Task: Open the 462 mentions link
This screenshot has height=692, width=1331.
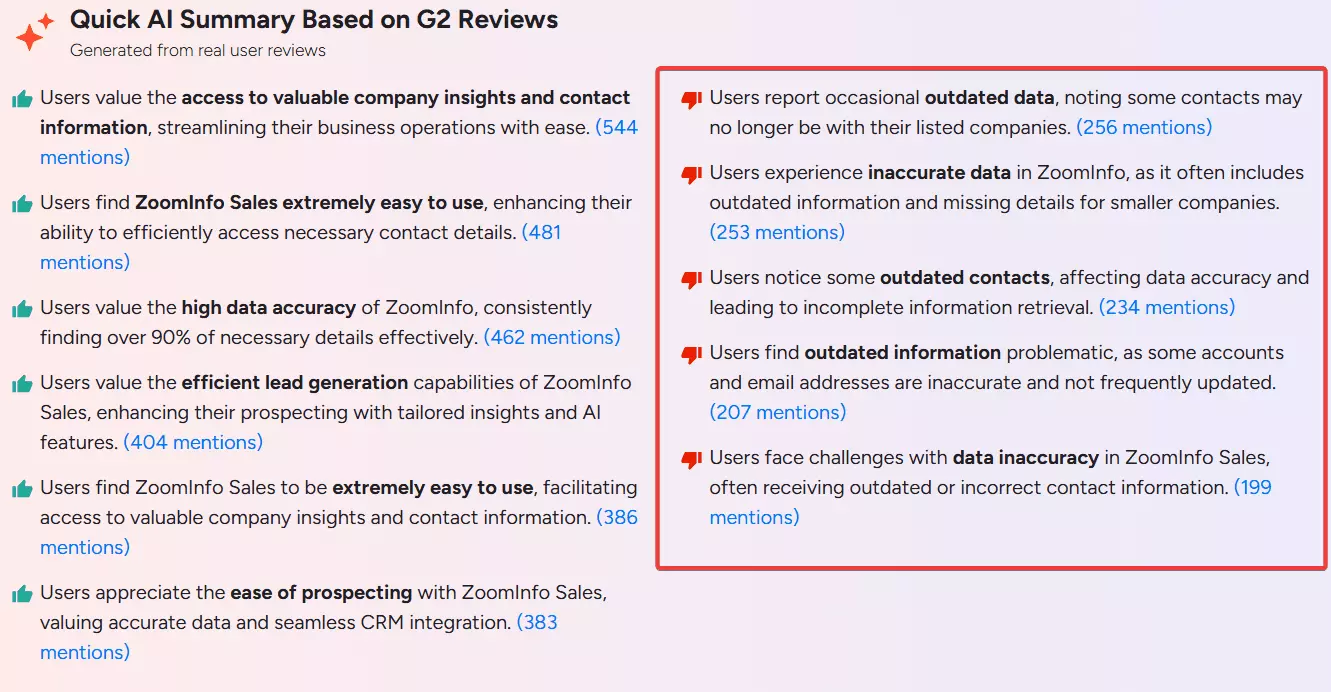Action: tap(553, 337)
